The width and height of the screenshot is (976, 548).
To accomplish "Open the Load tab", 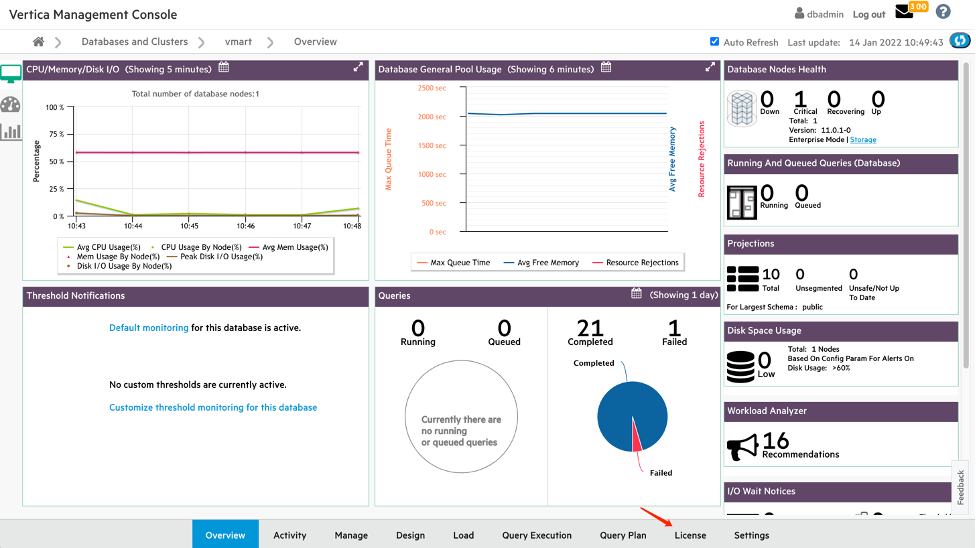I will pos(463,535).
